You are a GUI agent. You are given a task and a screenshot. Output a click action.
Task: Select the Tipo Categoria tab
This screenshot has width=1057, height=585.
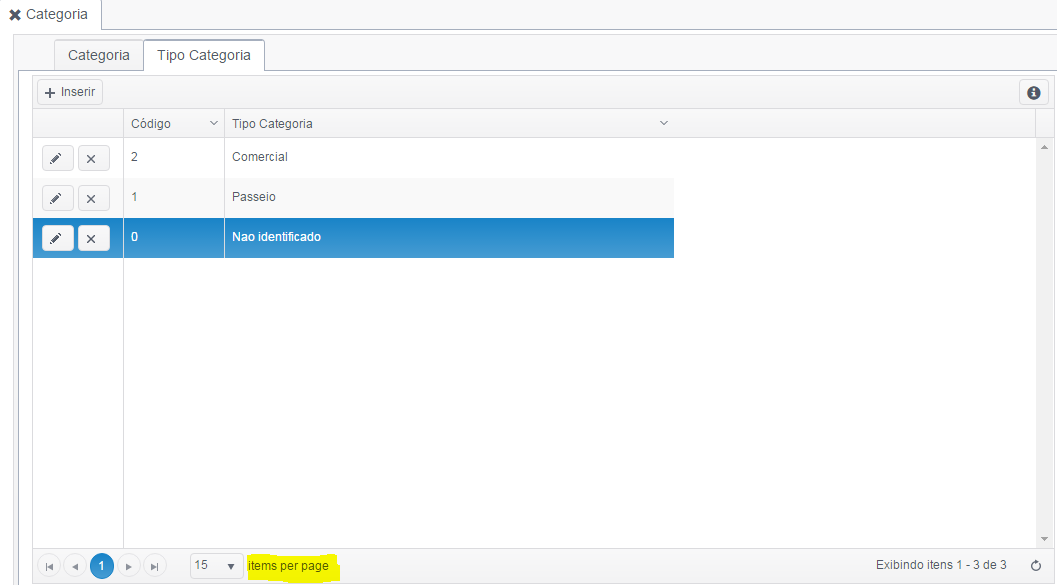[204, 55]
